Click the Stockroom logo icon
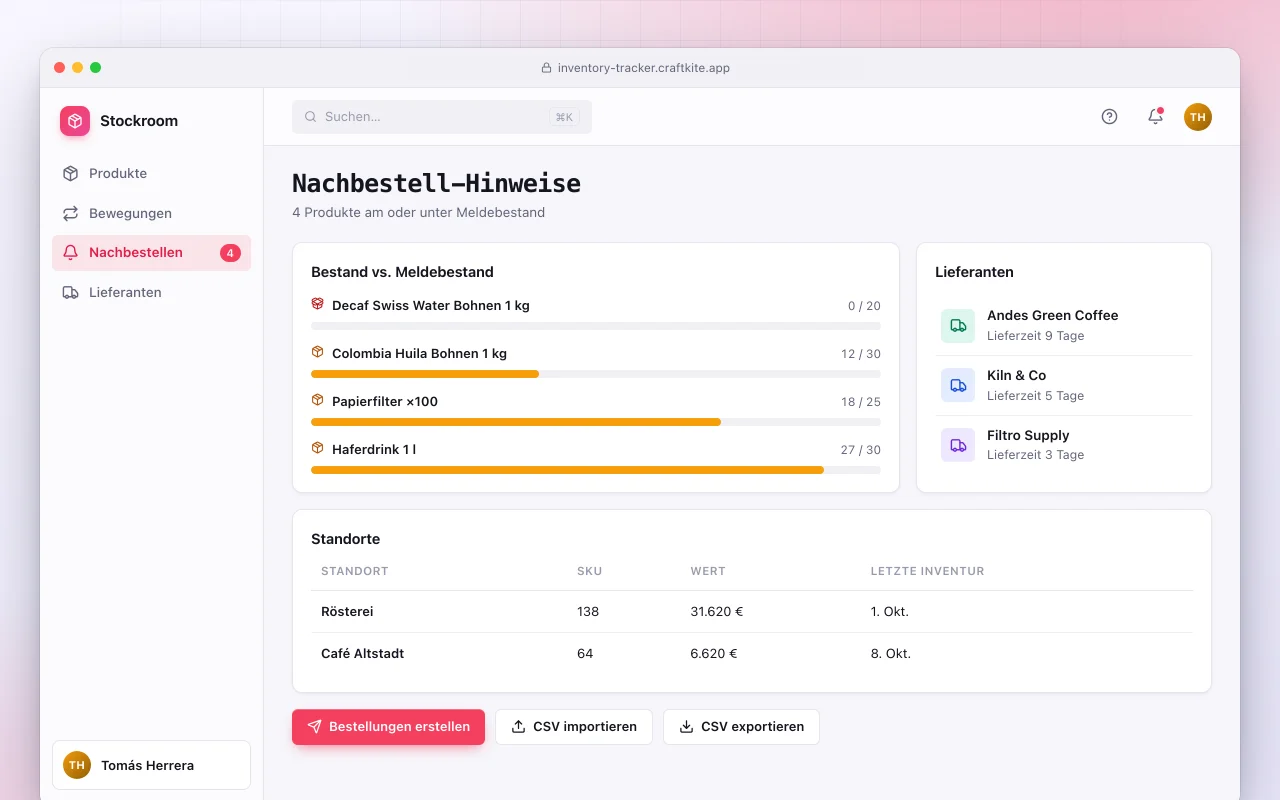This screenshot has height=800, width=1280. tap(75, 121)
